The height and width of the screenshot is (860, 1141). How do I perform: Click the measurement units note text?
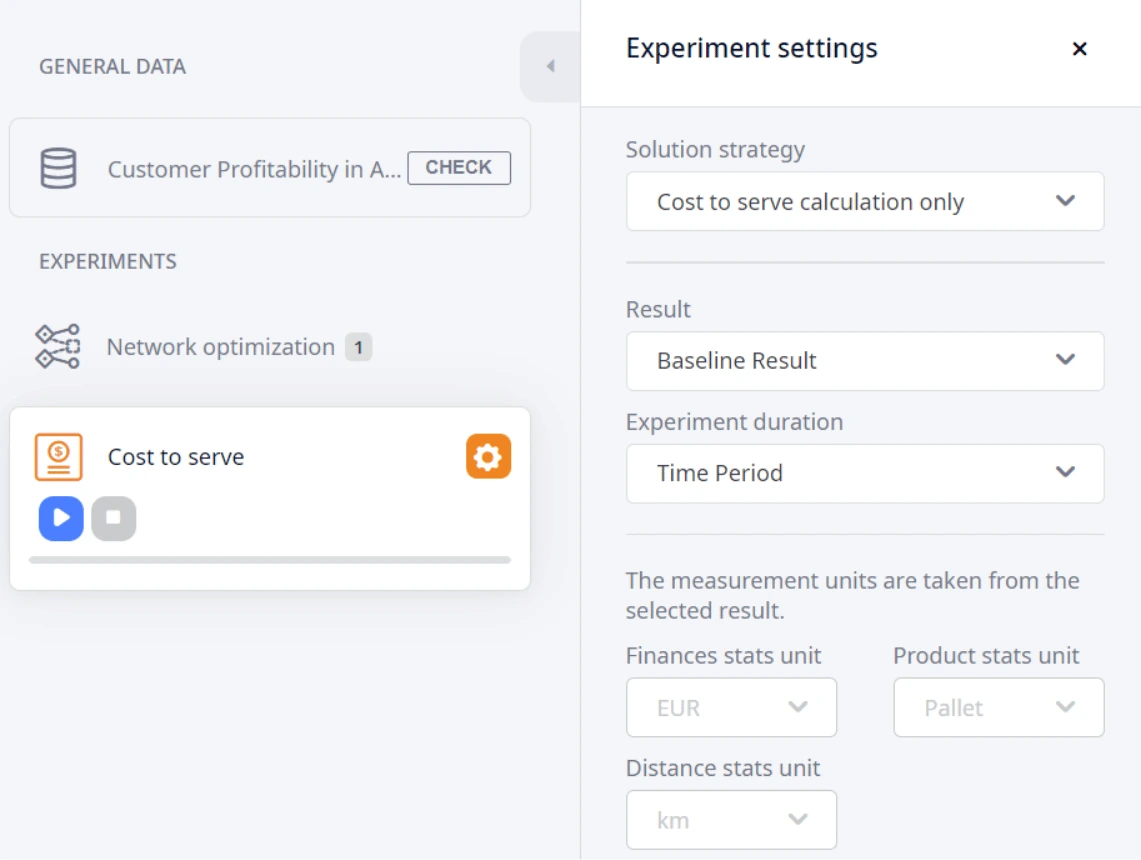852,595
